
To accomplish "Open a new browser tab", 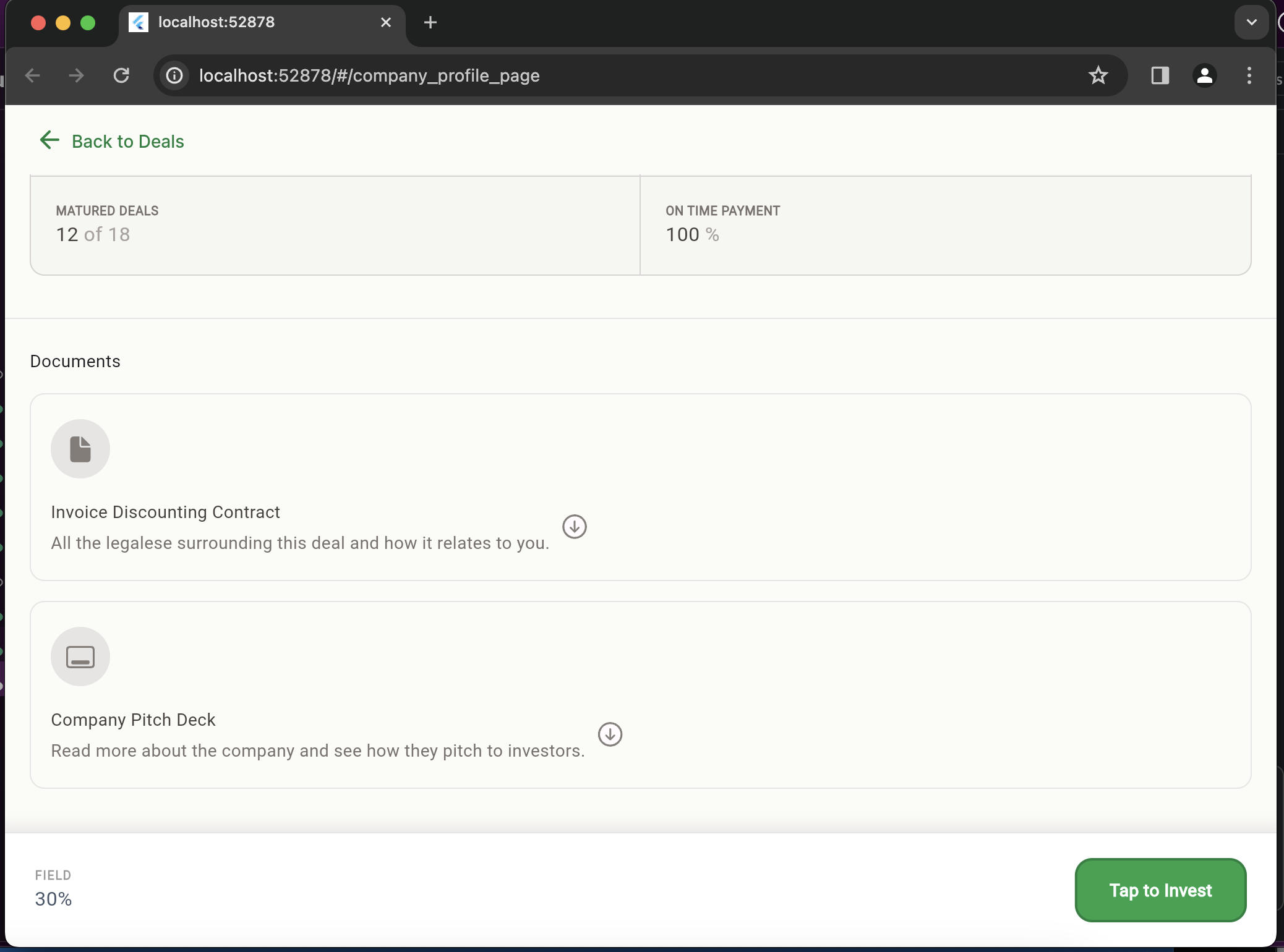I will click(x=430, y=22).
